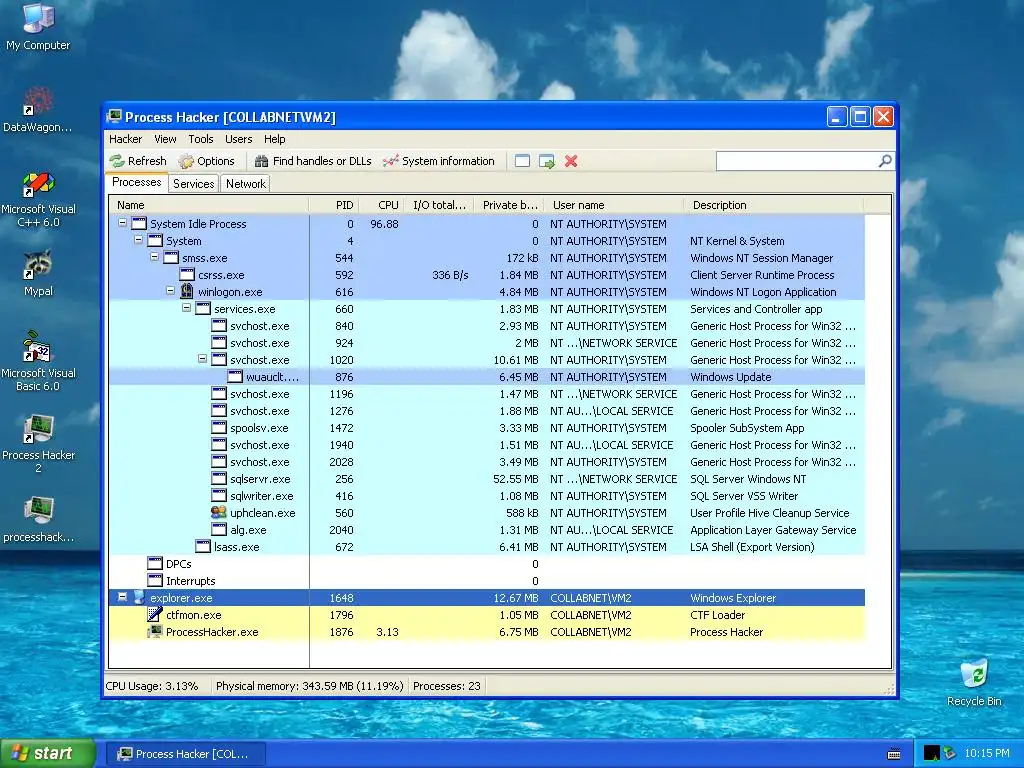Select the spoolsv.exe process row
Screen dimensions: 1024x768
[487, 428]
